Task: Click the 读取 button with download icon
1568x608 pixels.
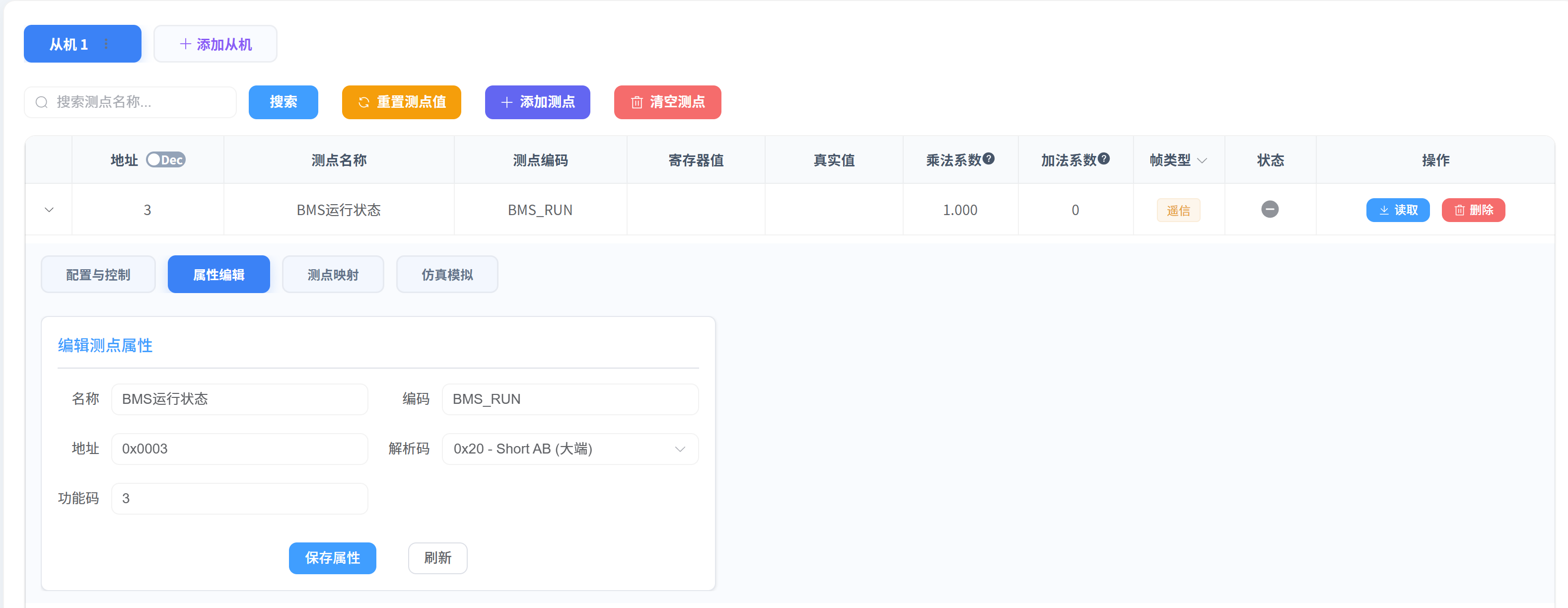Action: [x=1398, y=210]
